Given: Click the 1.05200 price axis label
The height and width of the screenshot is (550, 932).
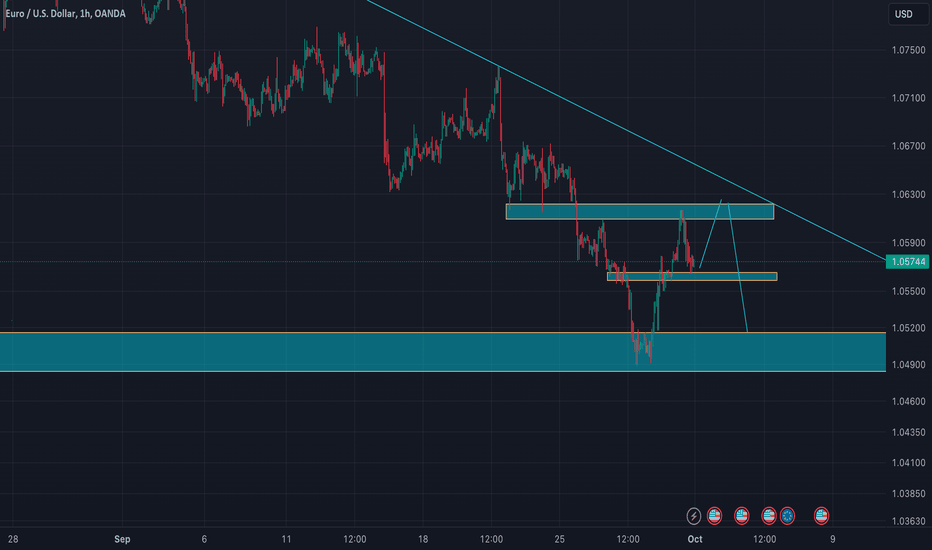Looking at the screenshot, I should tap(908, 328).
